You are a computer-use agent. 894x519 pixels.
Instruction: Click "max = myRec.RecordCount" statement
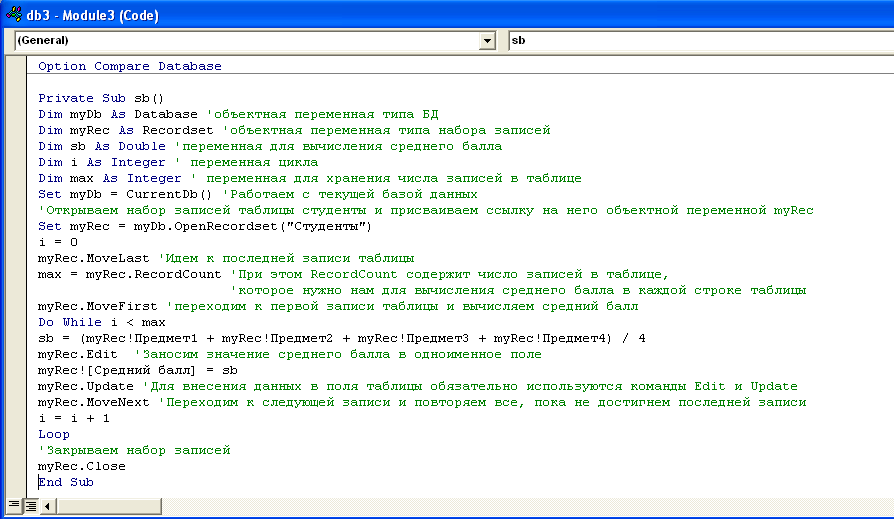pyautogui.click(x=130, y=274)
